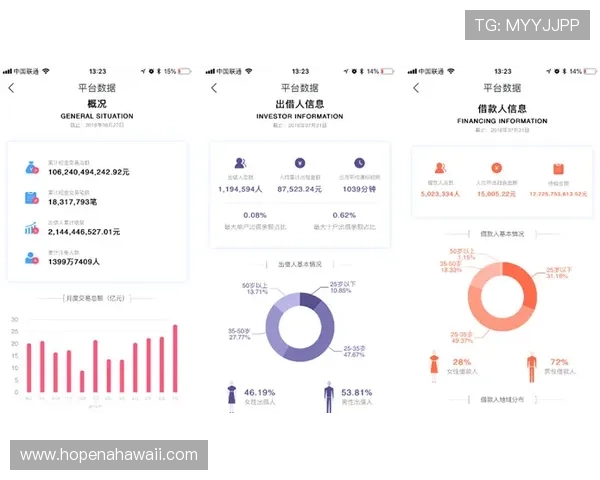Viewport: 600px width, 480px height.
Task: Click orange clipboard icon above 12,225,753,613.52元
Action: [558, 169]
